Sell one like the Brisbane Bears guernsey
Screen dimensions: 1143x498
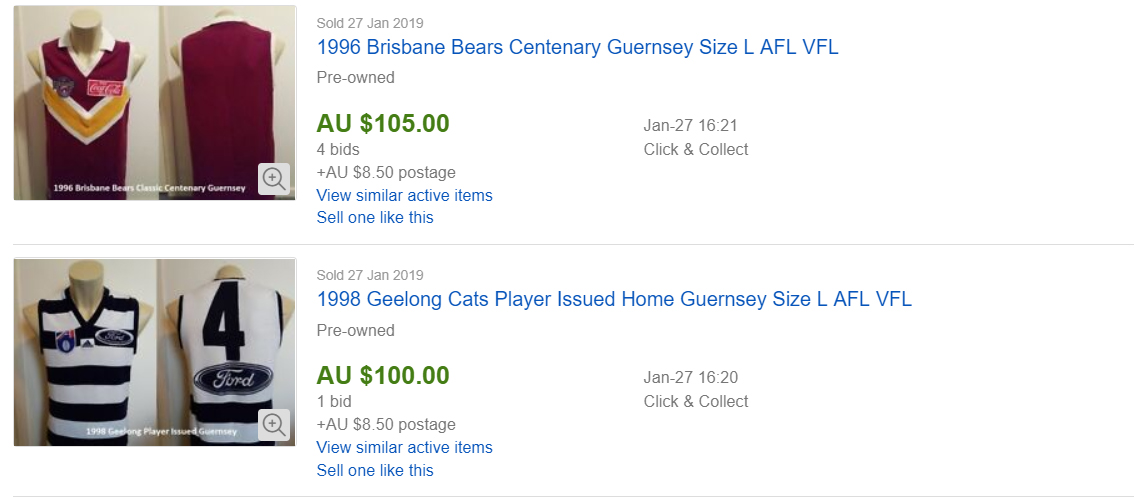point(375,217)
